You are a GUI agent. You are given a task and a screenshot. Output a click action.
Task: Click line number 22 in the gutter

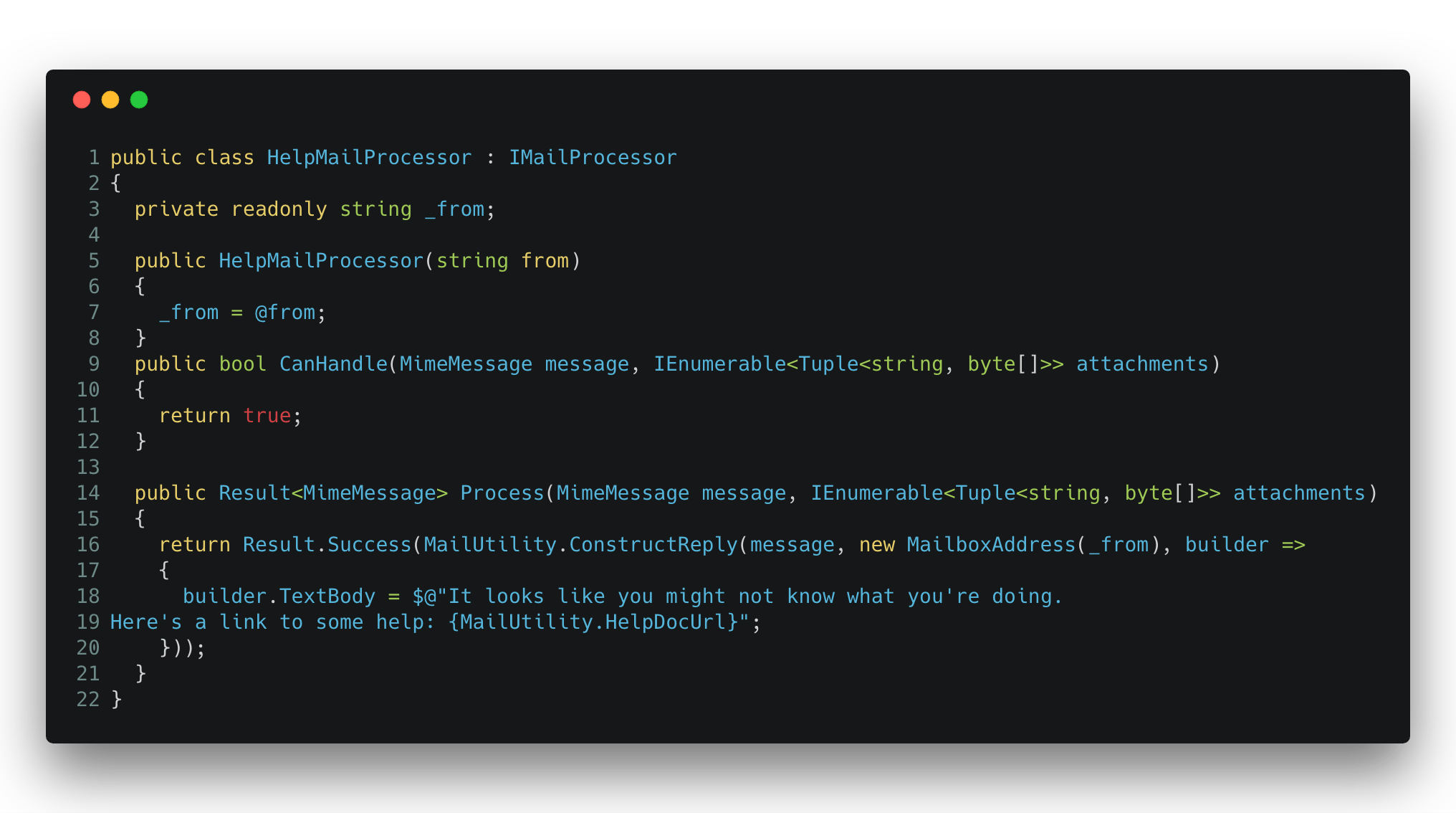88,700
